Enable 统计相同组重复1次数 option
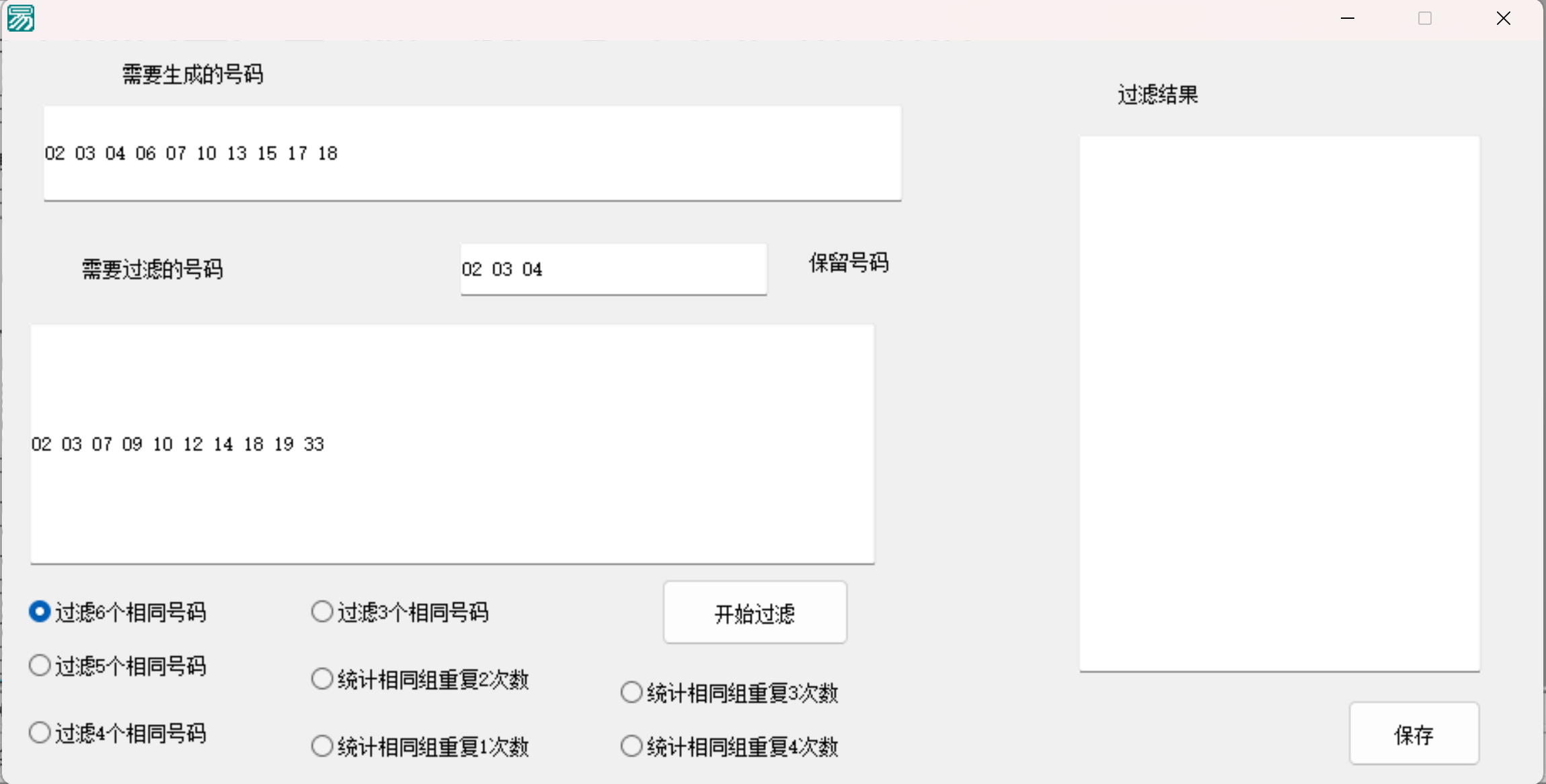This screenshot has height=784, width=1546. click(322, 745)
